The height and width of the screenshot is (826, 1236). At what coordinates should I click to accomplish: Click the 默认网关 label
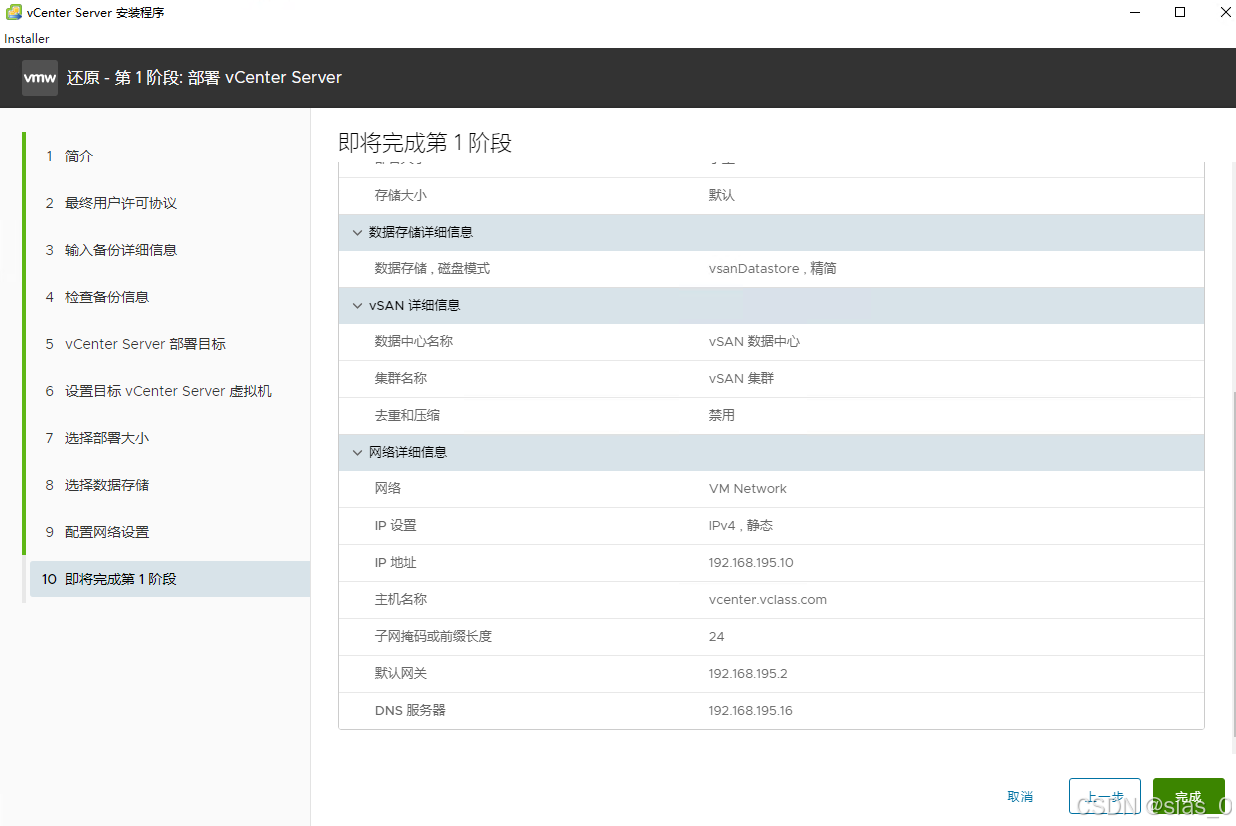click(401, 674)
